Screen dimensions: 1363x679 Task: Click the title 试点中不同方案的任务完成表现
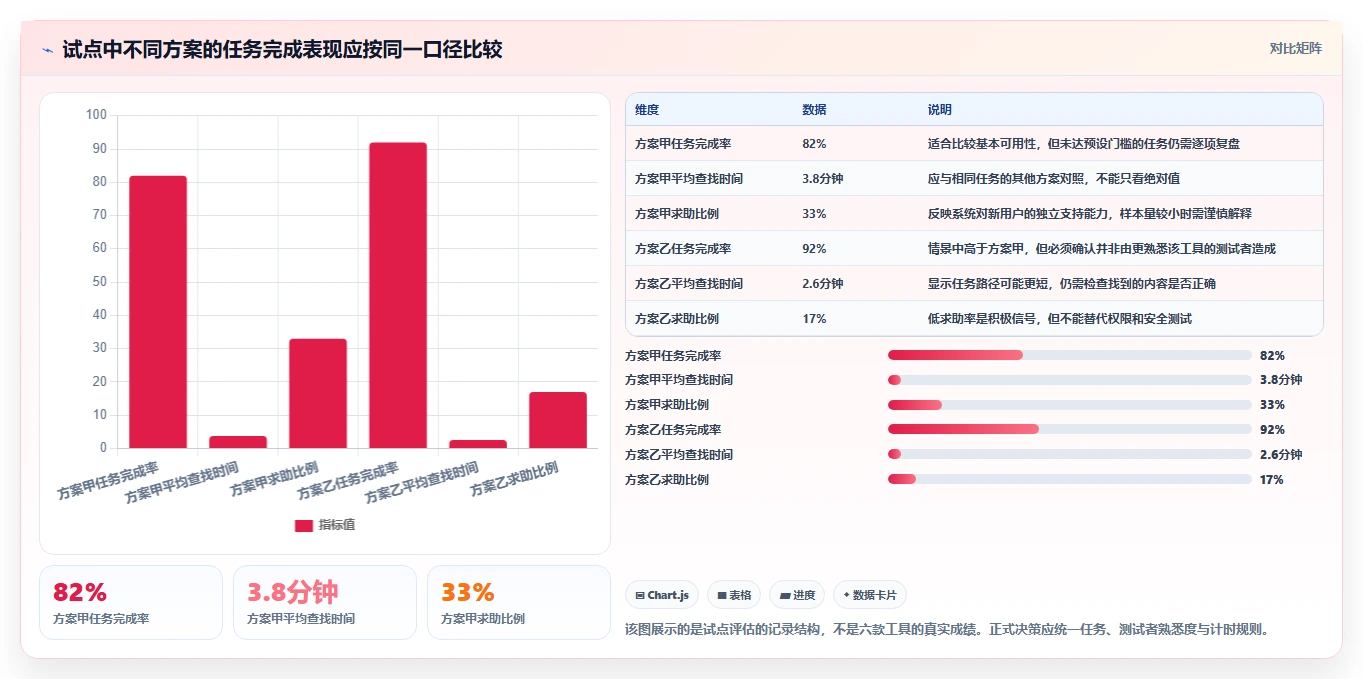[x=282, y=50]
